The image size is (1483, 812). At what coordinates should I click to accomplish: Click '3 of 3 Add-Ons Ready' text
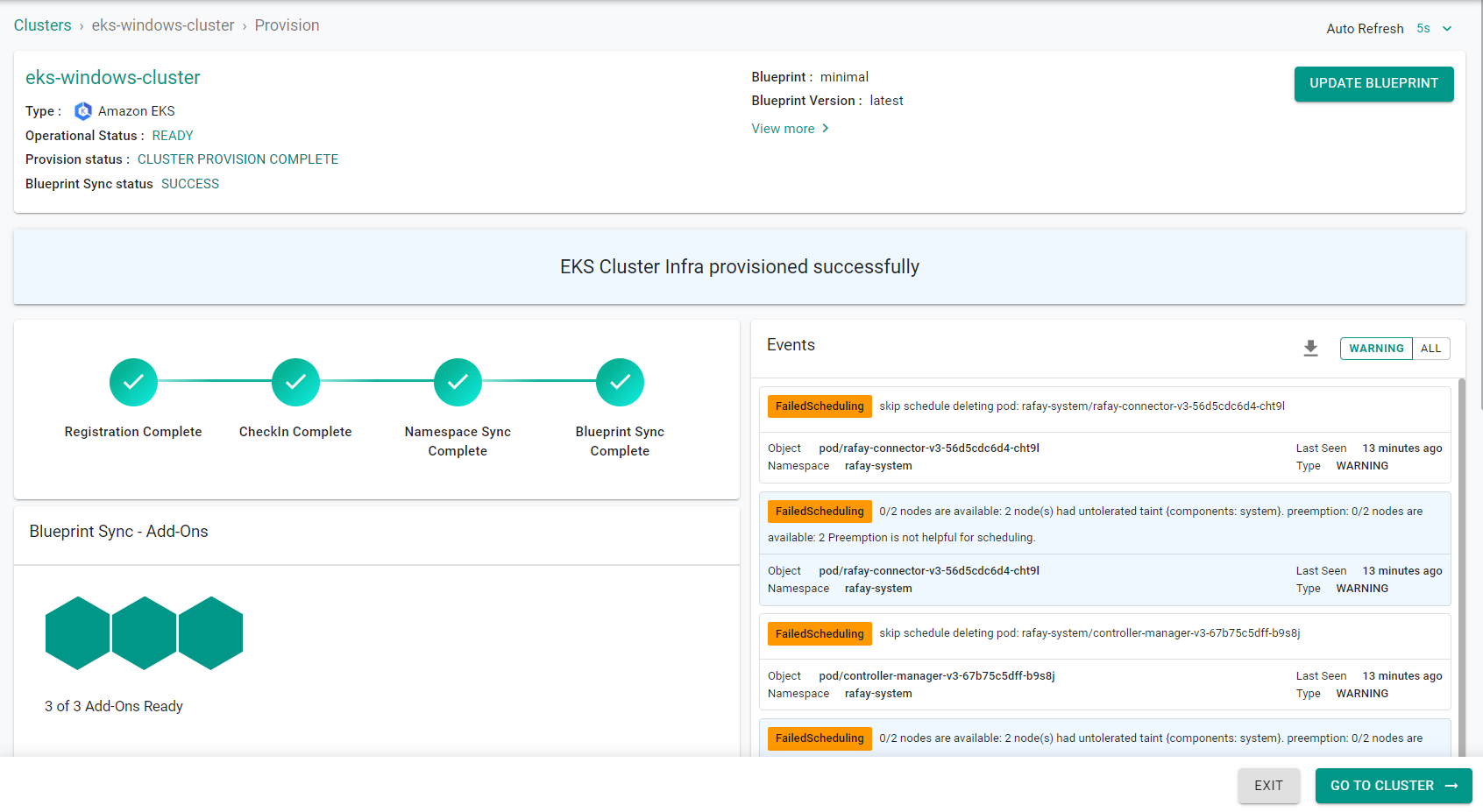tap(114, 706)
